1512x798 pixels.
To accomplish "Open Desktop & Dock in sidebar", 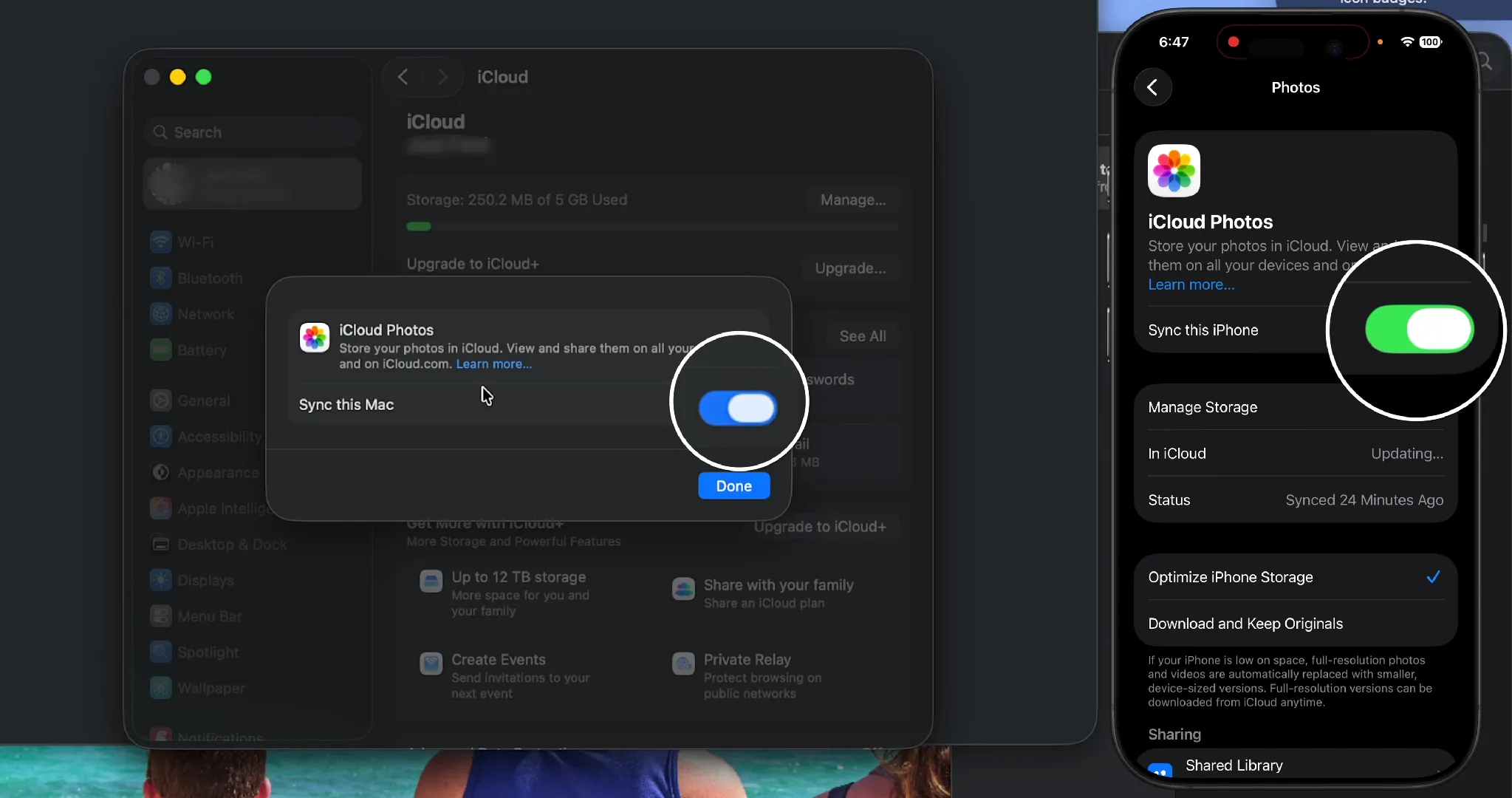I will click(219, 545).
